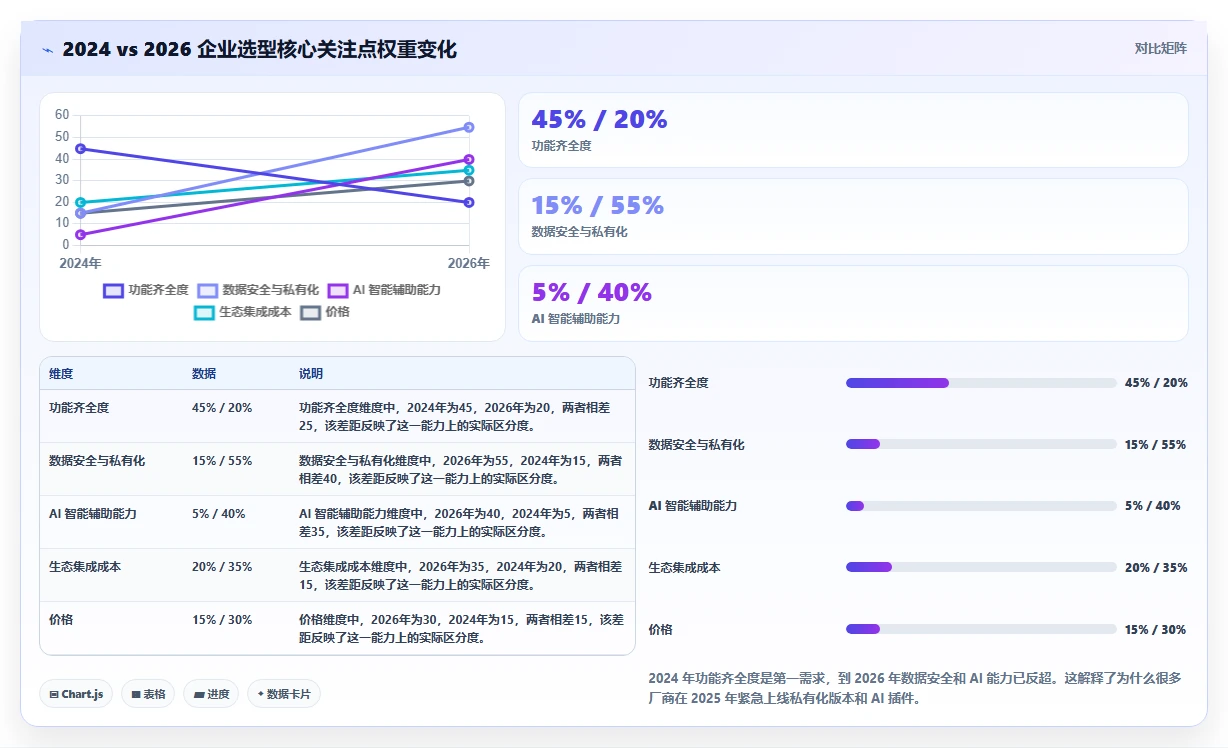Select the 数据安全与私有化 table row cell

[97, 461]
